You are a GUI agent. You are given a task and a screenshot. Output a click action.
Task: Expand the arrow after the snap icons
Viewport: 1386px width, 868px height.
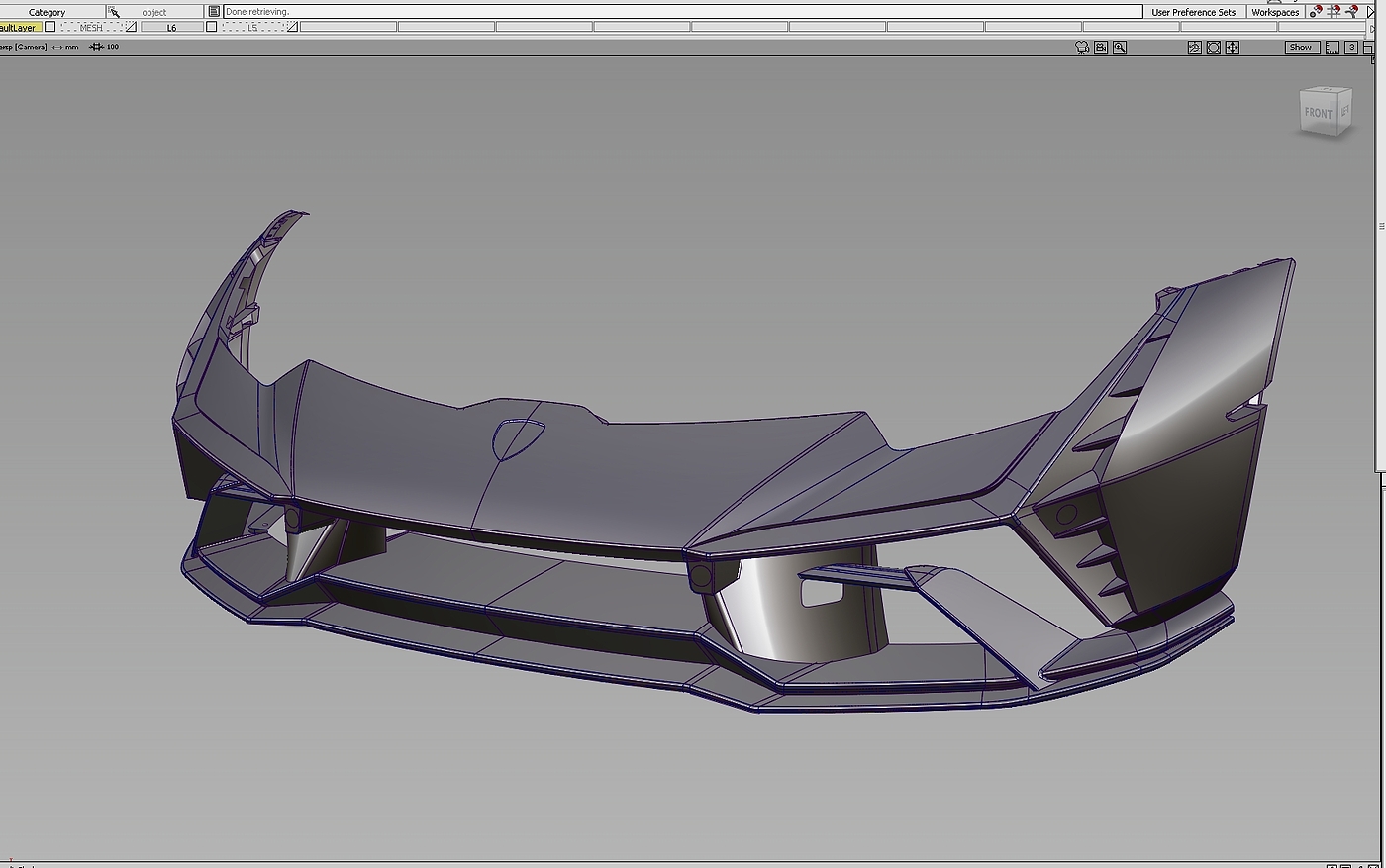(x=1371, y=12)
